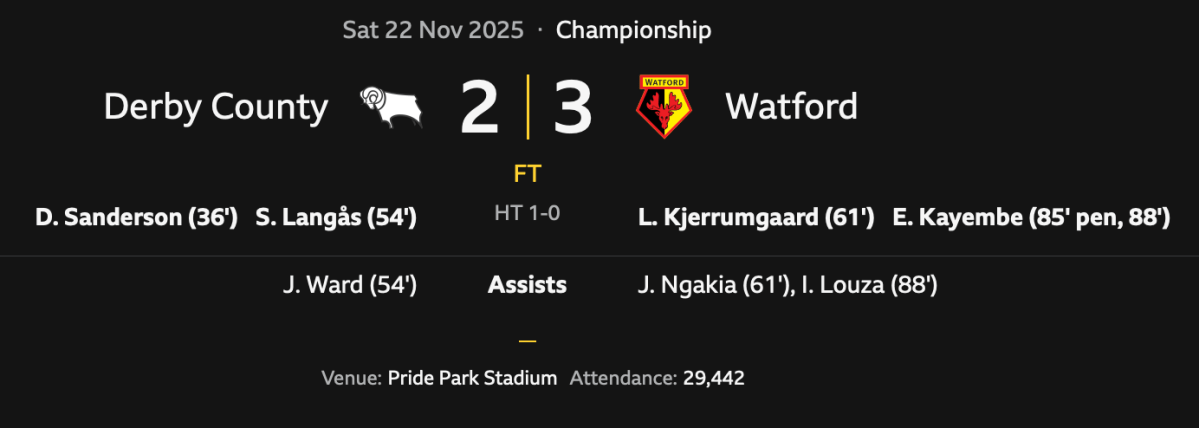Select goalscorer D. Sanderson (36')
1199x428 pixels.
(137, 218)
